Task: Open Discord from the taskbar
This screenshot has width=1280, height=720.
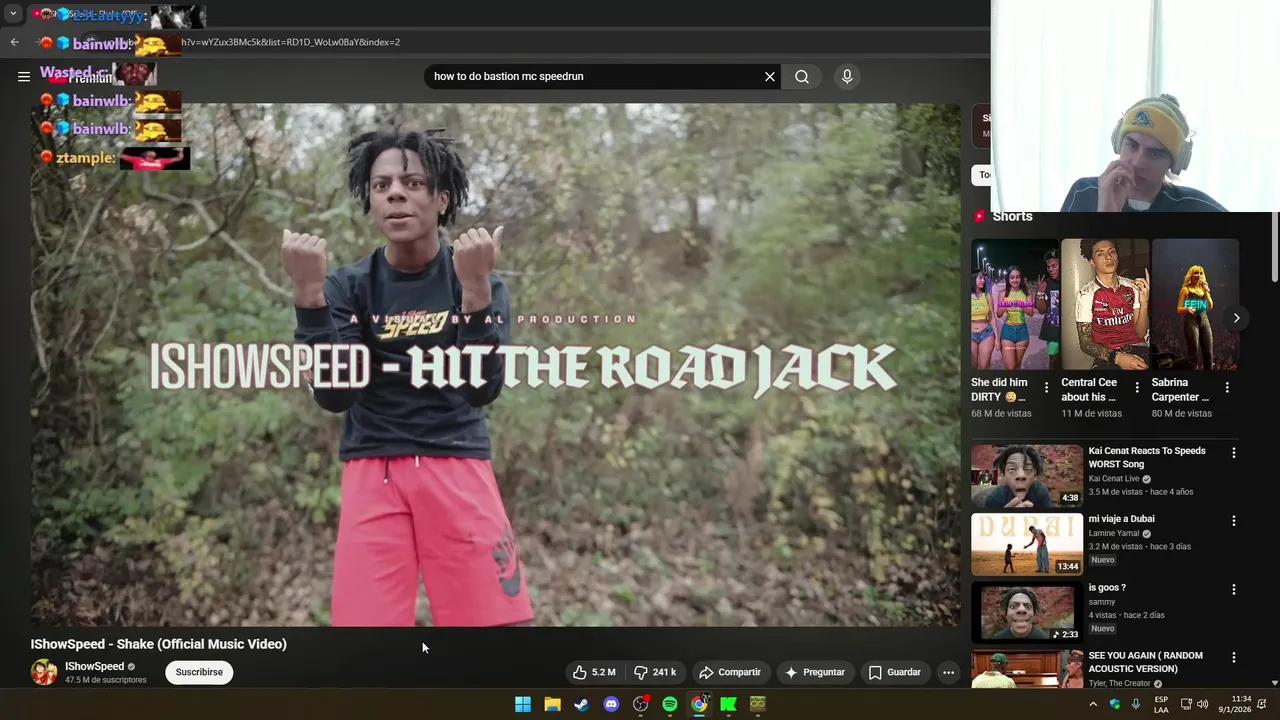Action: 611,704
